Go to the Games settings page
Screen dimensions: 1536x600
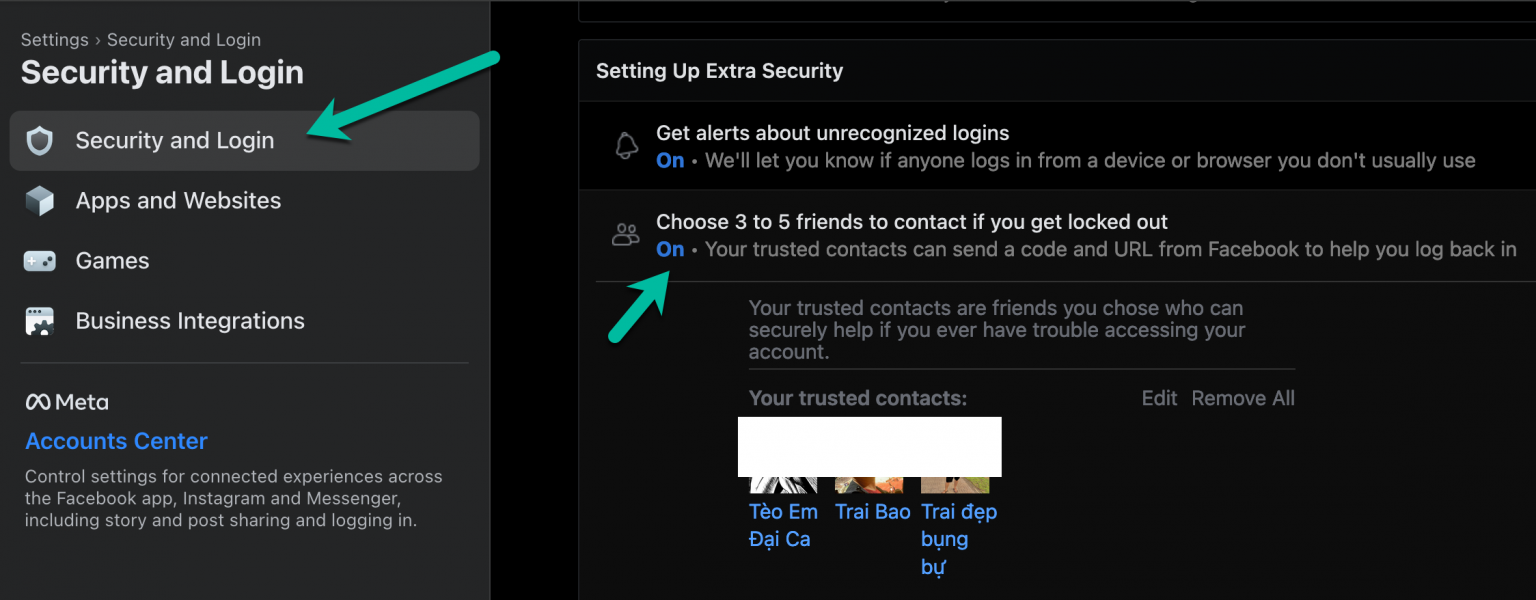click(112, 261)
